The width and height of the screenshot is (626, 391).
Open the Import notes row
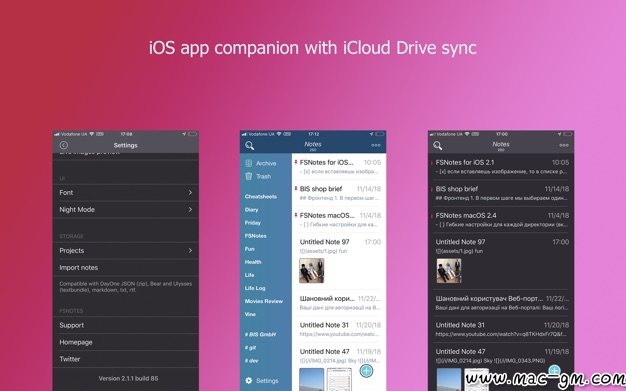point(126,268)
